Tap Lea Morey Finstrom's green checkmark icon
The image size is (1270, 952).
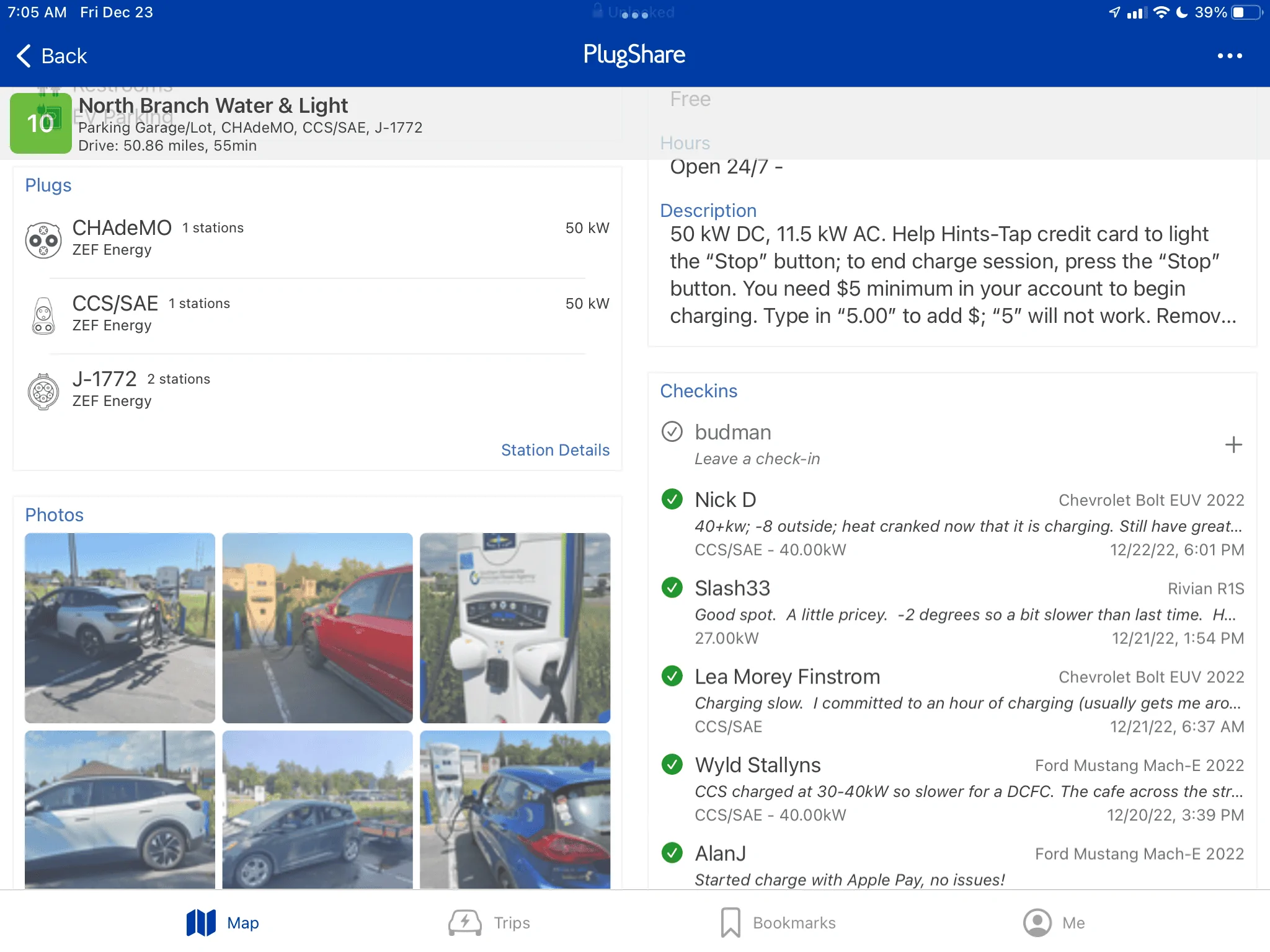tap(672, 676)
